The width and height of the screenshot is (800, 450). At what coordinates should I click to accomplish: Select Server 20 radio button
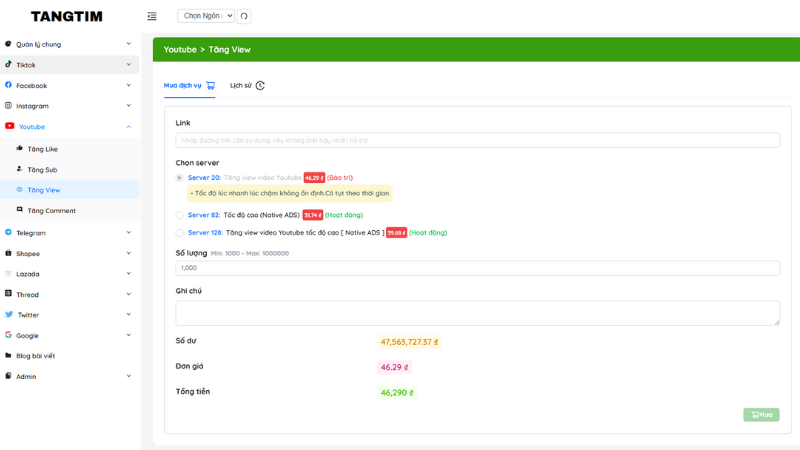pos(180,178)
